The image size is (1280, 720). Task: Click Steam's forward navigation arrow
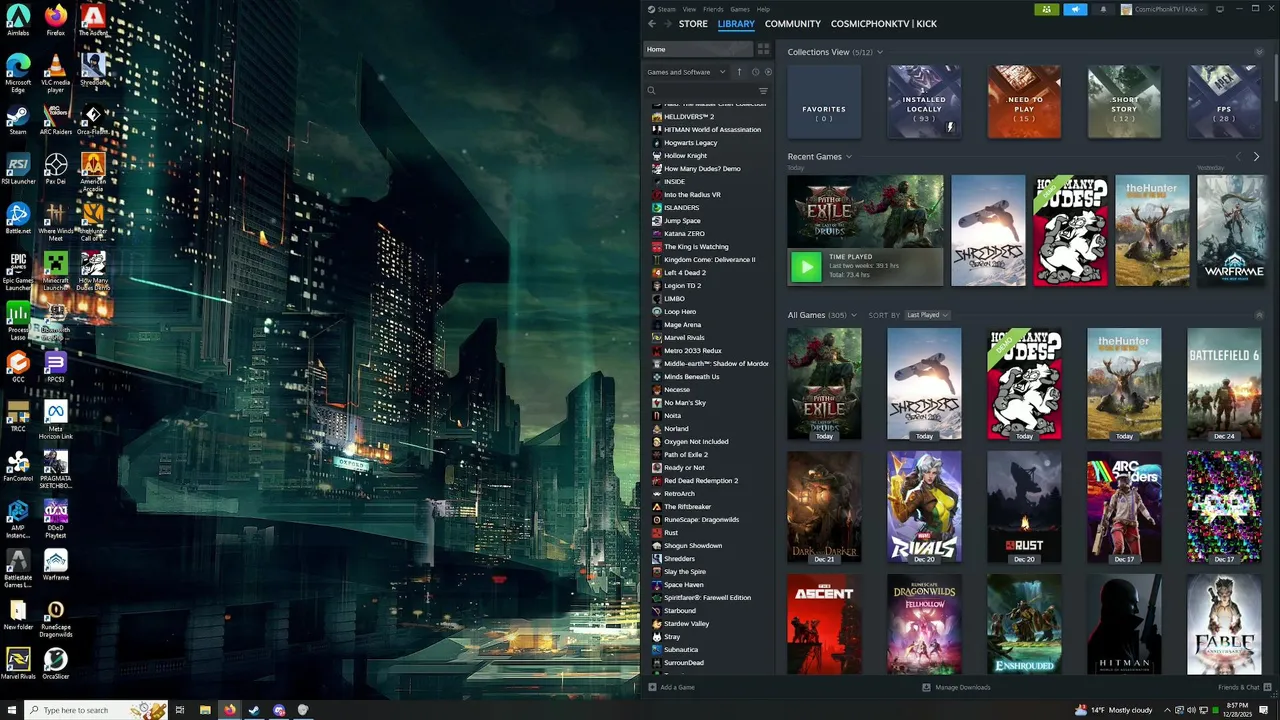pos(667,24)
